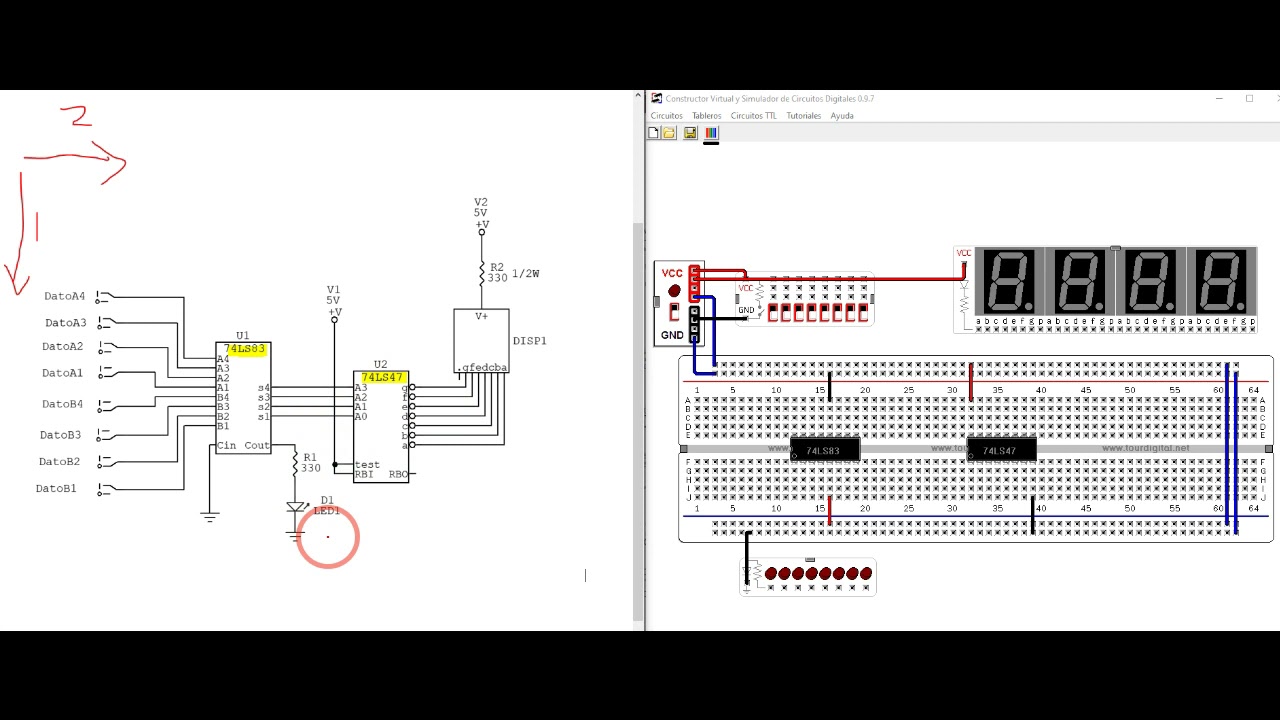Toggle the fourth DIP switch of switch module
This screenshot has width=1280, height=720.
[x=812, y=312]
